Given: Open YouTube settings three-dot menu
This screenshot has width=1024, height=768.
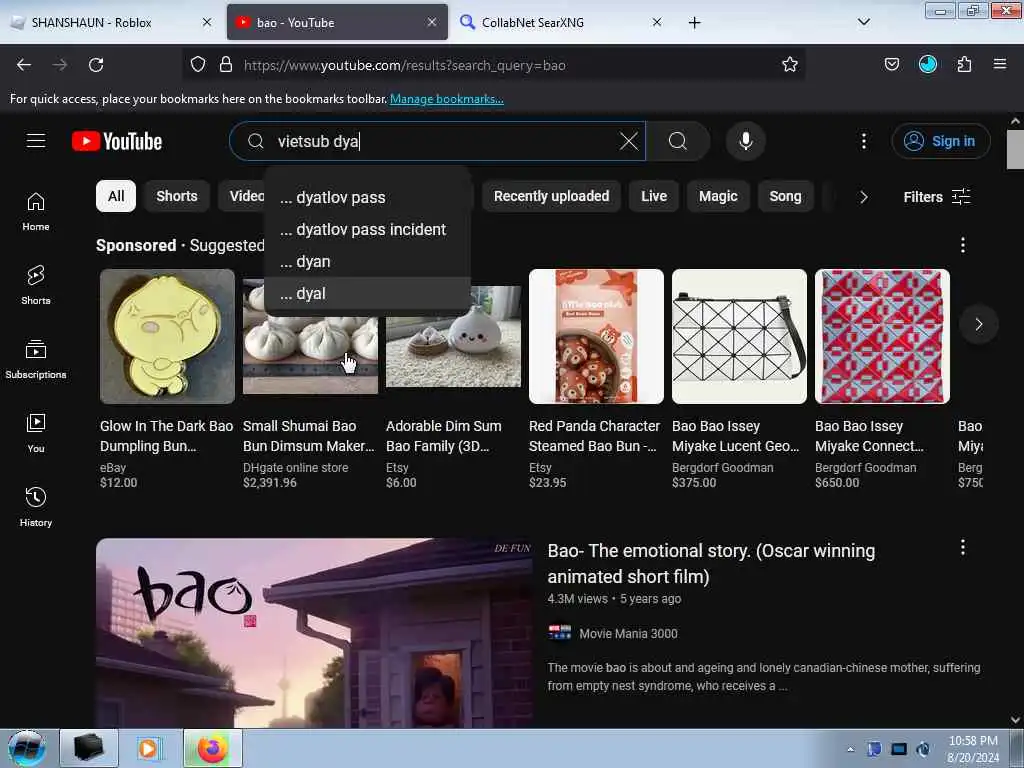Looking at the screenshot, I should (863, 141).
